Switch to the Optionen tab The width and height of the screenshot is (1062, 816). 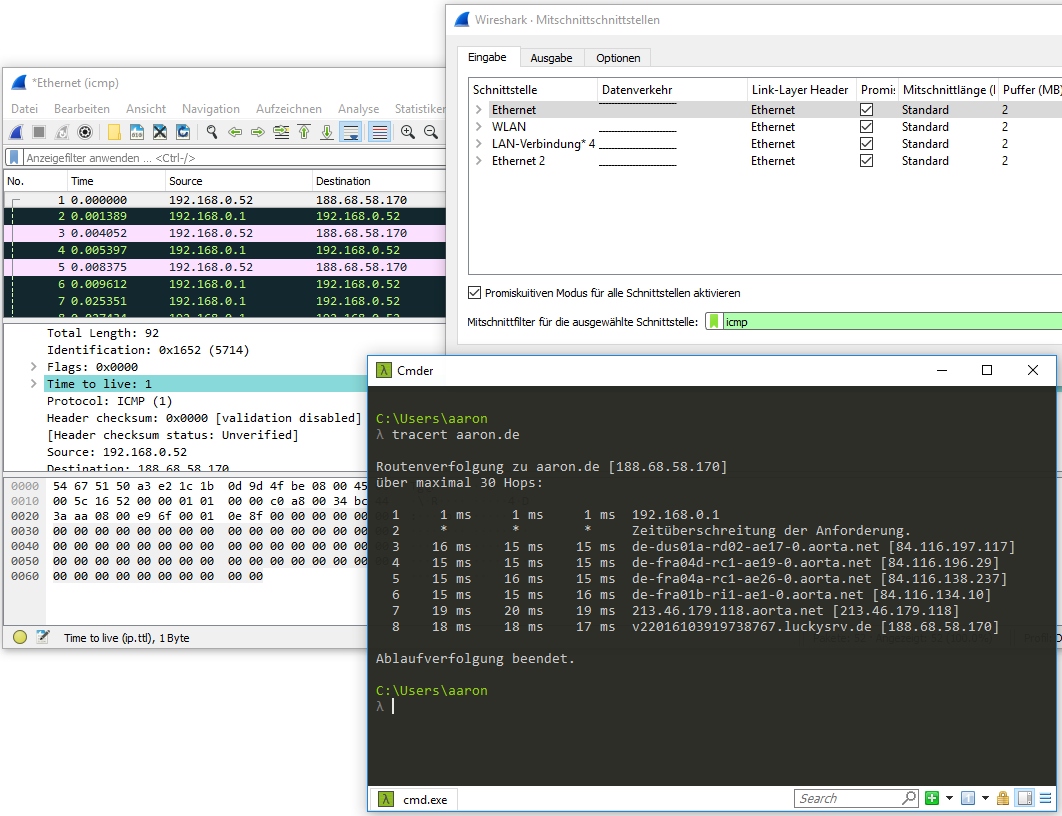tap(618, 58)
